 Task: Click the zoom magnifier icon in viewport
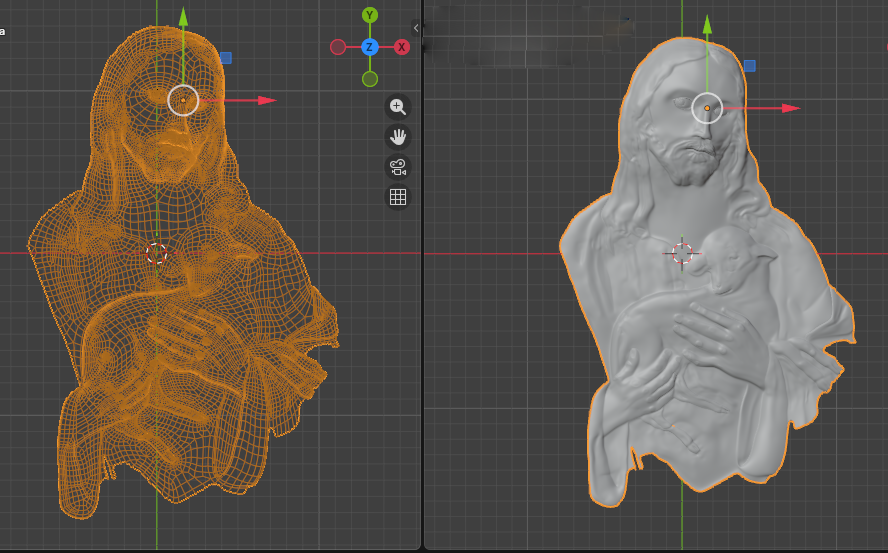[x=397, y=107]
